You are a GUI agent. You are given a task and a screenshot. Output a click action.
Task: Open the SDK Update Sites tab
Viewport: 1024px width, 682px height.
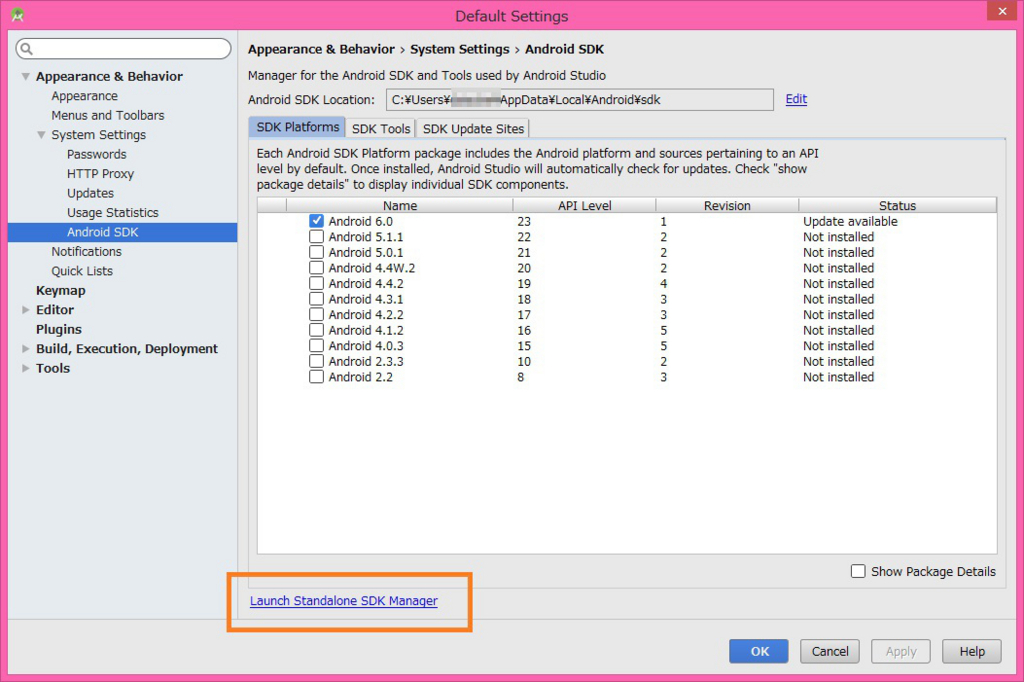click(473, 129)
